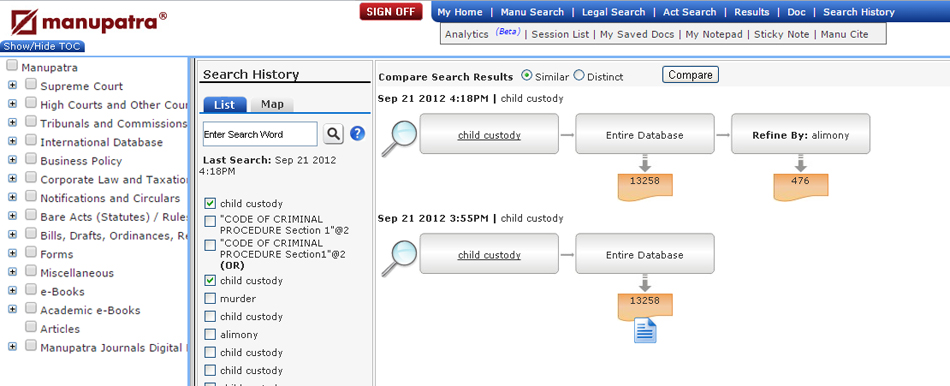
Task: Click the Compare button
Action: 690,75
